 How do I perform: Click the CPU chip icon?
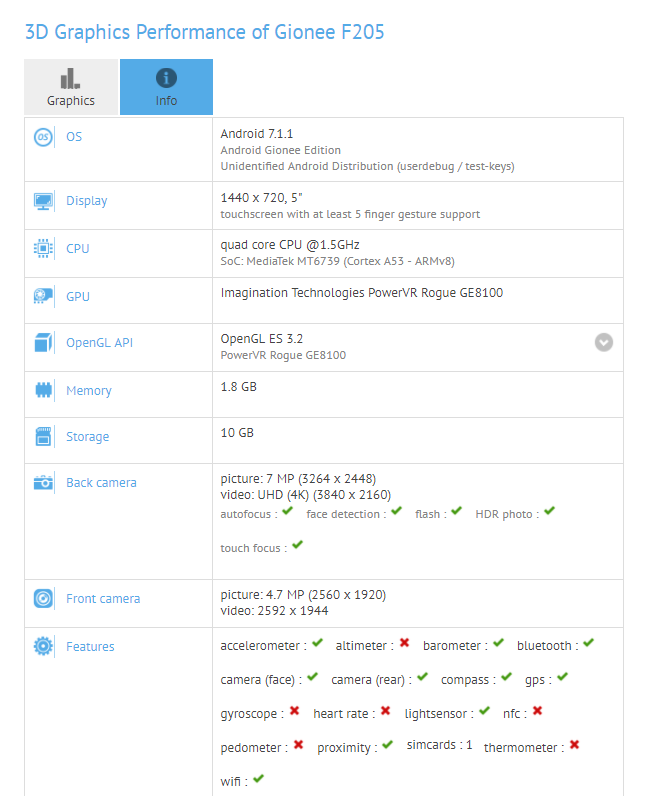43,249
